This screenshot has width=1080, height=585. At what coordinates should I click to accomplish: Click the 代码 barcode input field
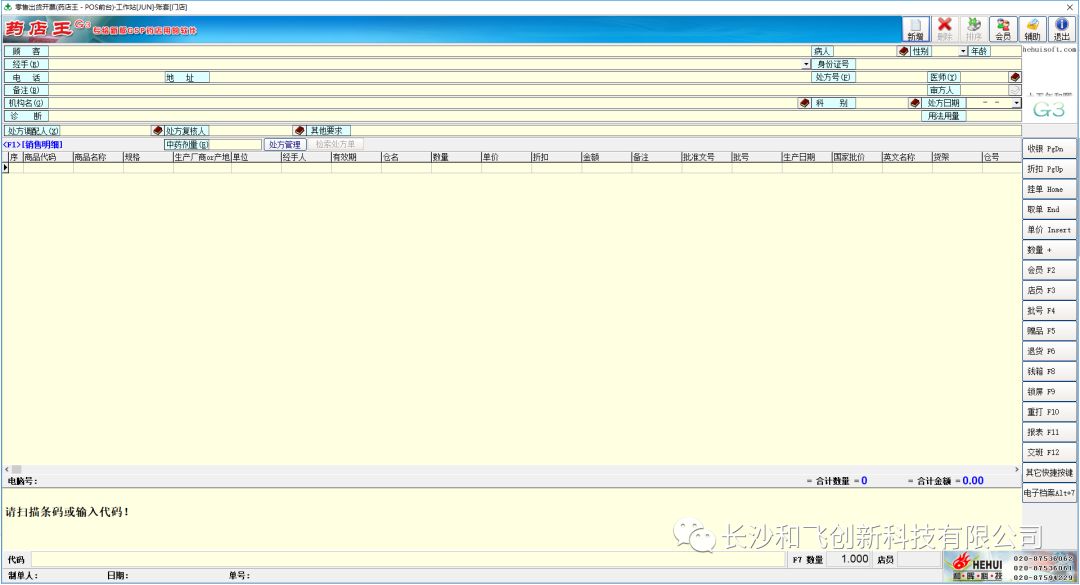408,560
